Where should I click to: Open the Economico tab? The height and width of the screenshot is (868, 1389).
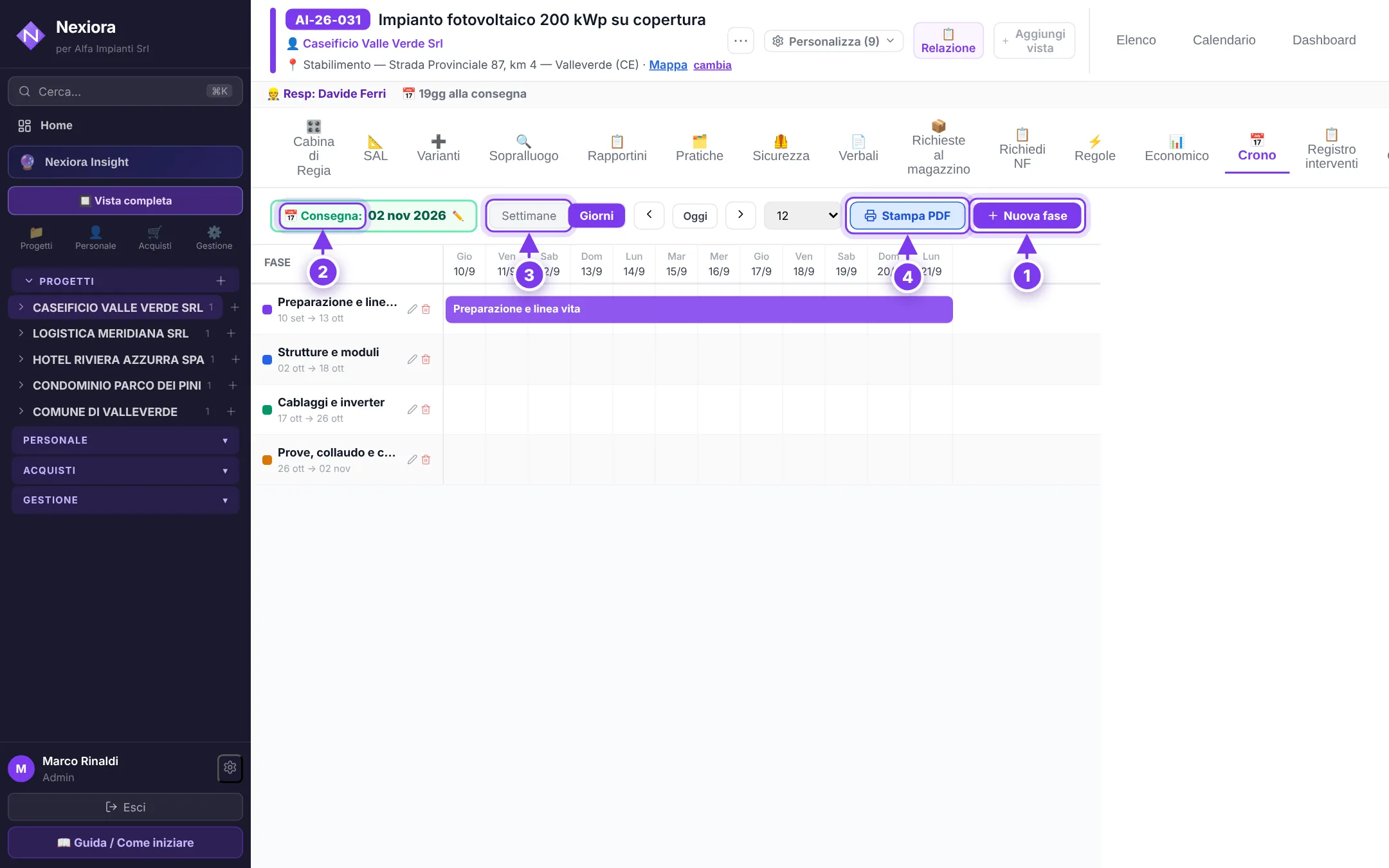(1176, 149)
